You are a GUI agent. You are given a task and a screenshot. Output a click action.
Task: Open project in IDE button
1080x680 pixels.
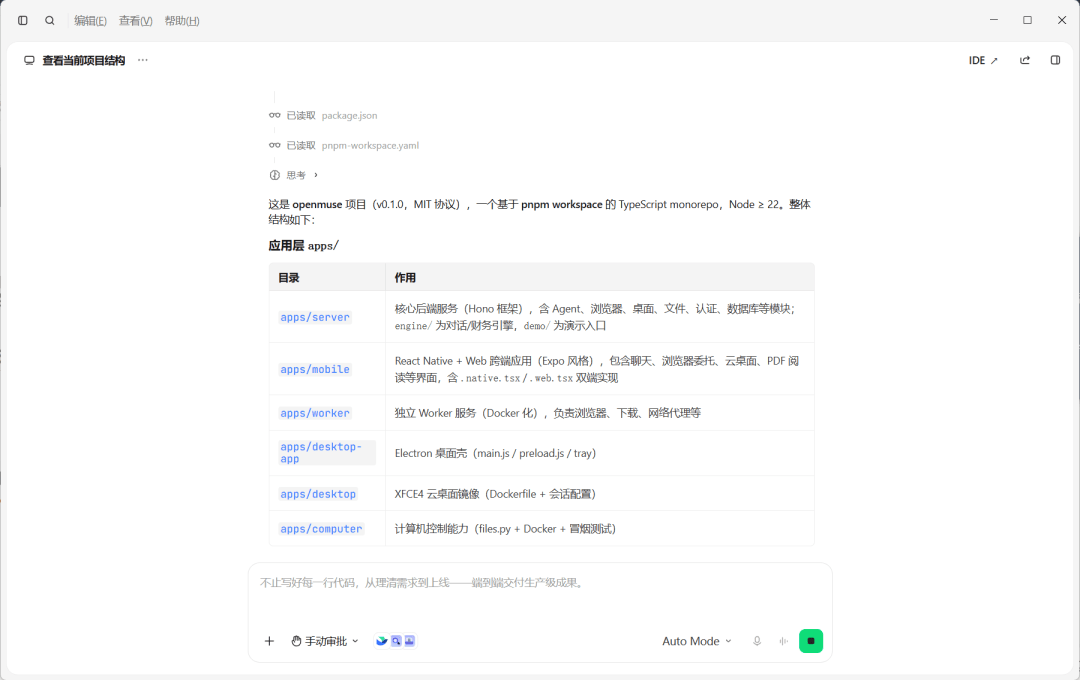coord(983,61)
